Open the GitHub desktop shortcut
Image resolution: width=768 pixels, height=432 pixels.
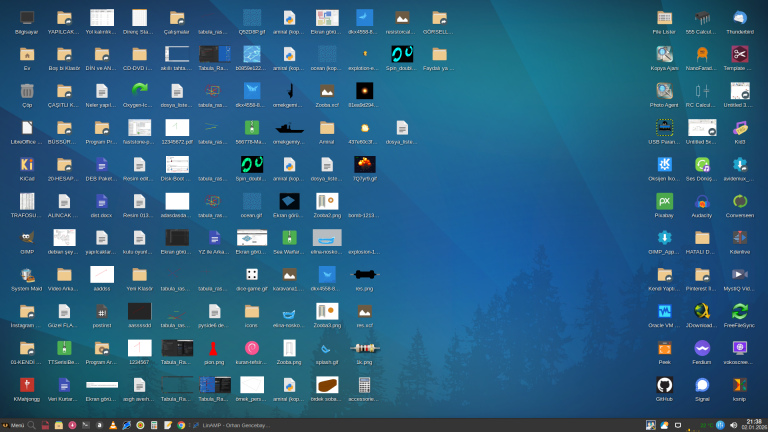click(x=664, y=385)
